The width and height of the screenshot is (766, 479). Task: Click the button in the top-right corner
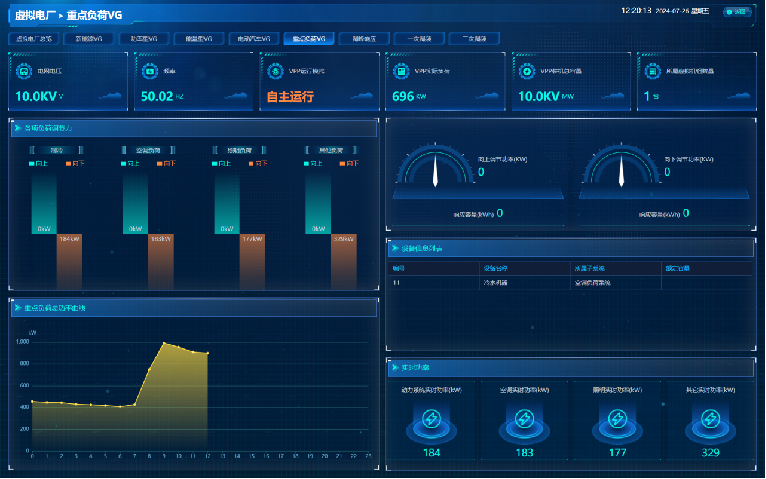point(738,12)
